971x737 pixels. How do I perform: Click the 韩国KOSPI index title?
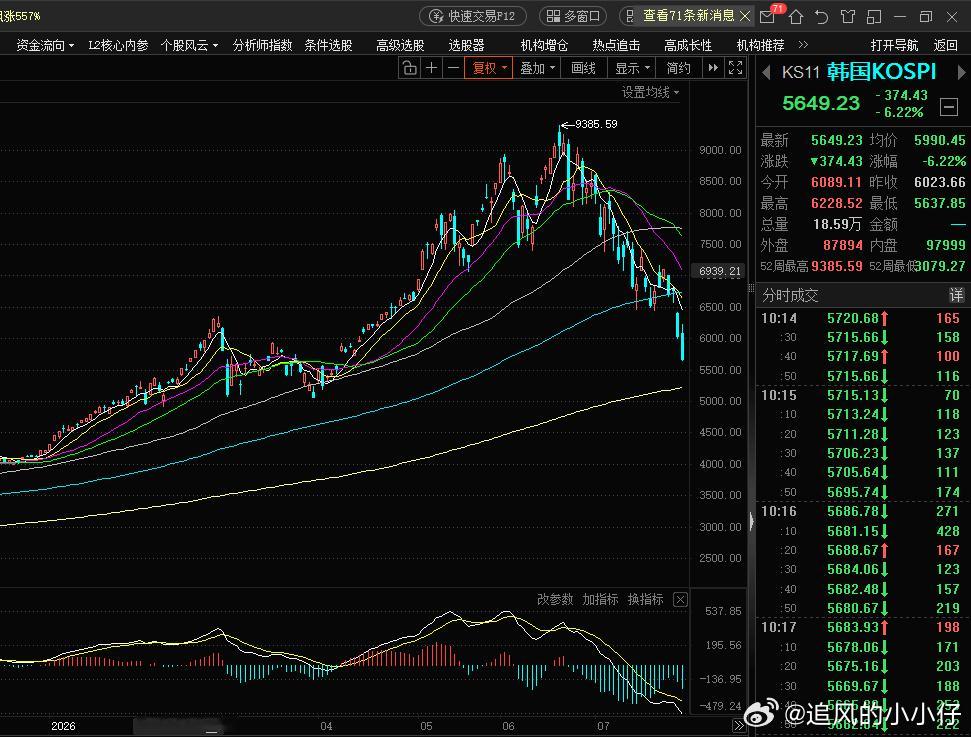881,72
